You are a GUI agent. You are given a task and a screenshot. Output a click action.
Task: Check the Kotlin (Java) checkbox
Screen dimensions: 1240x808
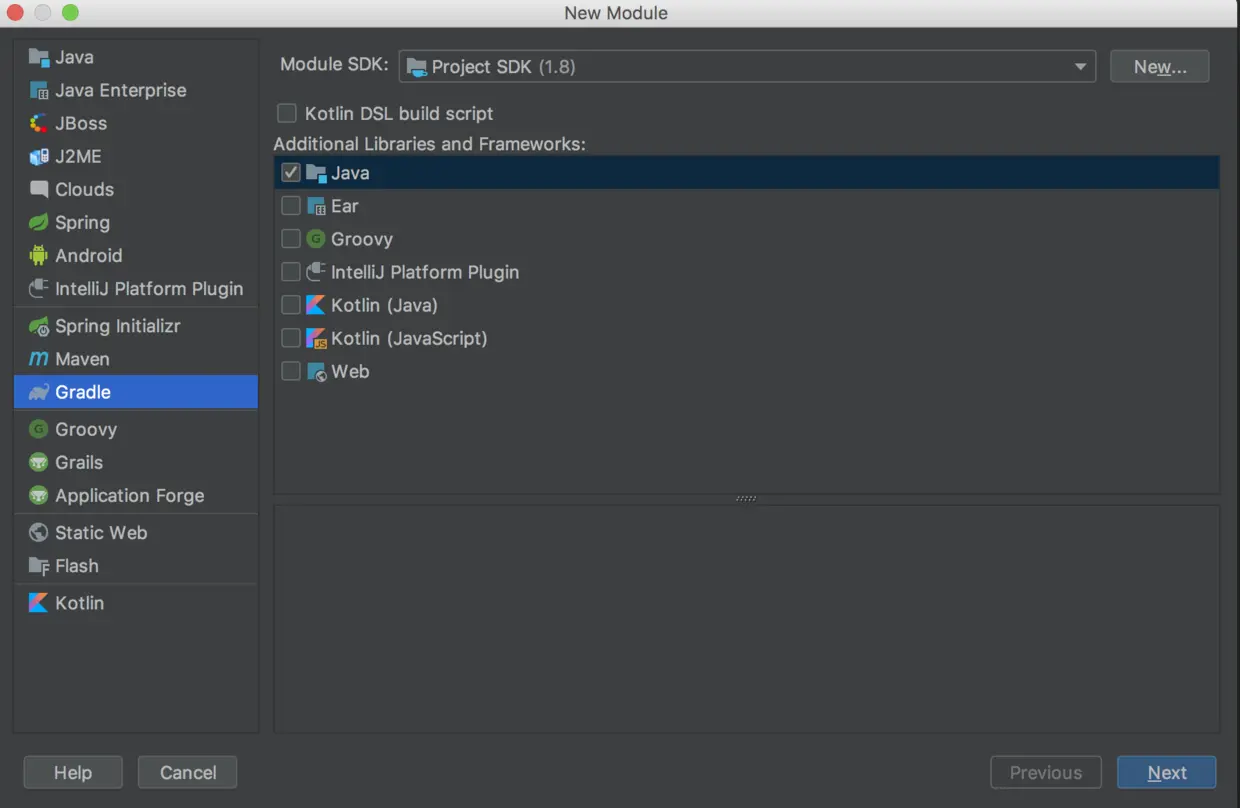click(291, 305)
